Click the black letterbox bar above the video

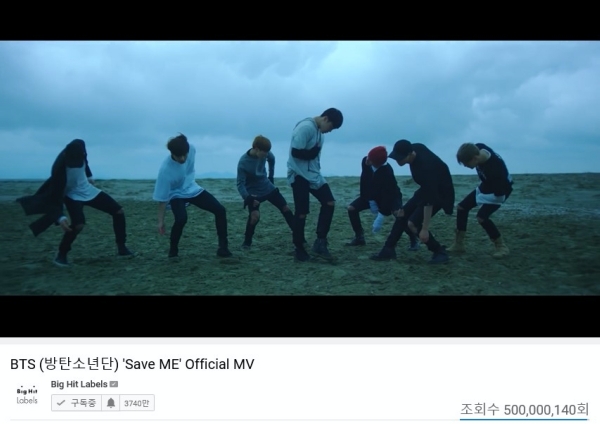click(300, 20)
